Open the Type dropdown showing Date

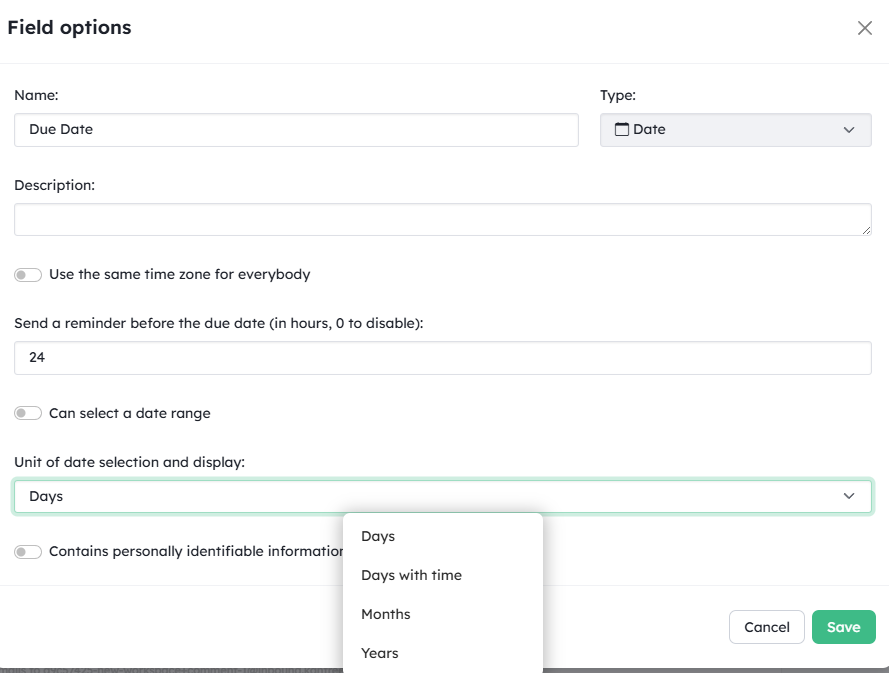tap(735, 130)
